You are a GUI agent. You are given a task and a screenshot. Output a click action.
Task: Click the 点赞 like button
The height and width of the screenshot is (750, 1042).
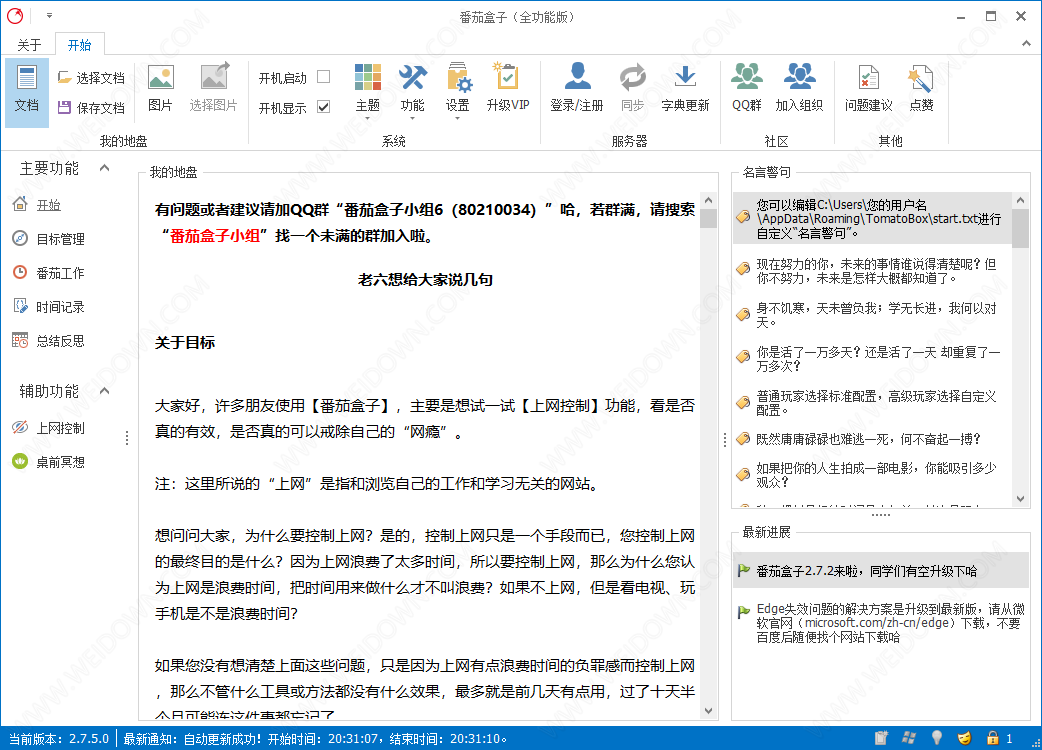coord(921,88)
